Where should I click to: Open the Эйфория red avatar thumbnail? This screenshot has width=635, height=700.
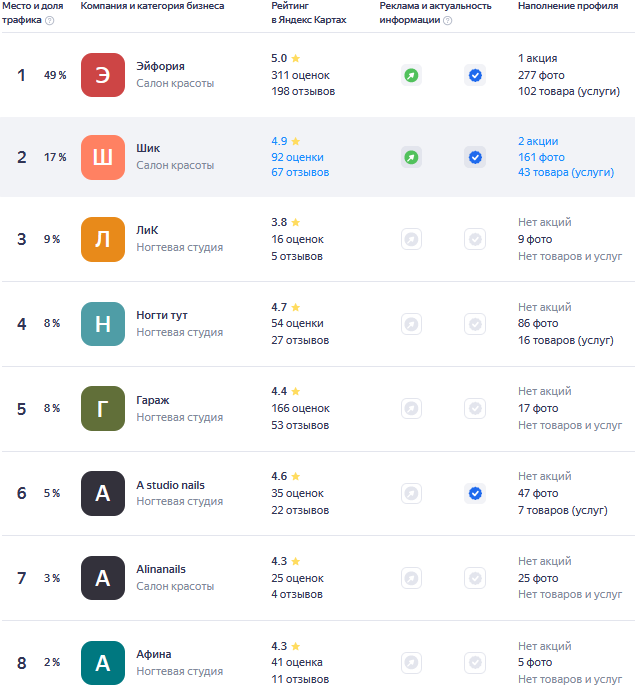coord(103,75)
